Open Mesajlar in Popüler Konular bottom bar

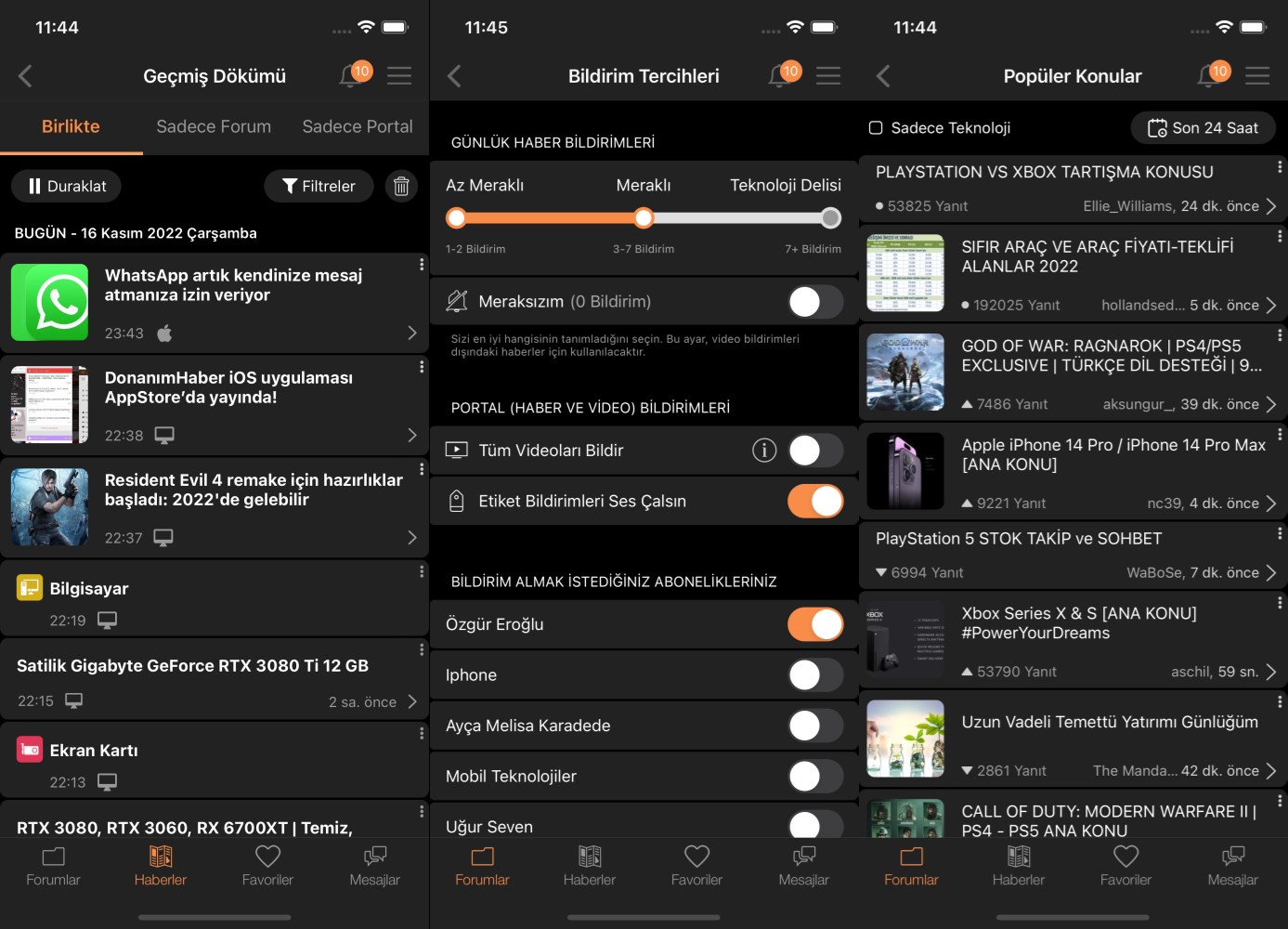click(x=1233, y=865)
